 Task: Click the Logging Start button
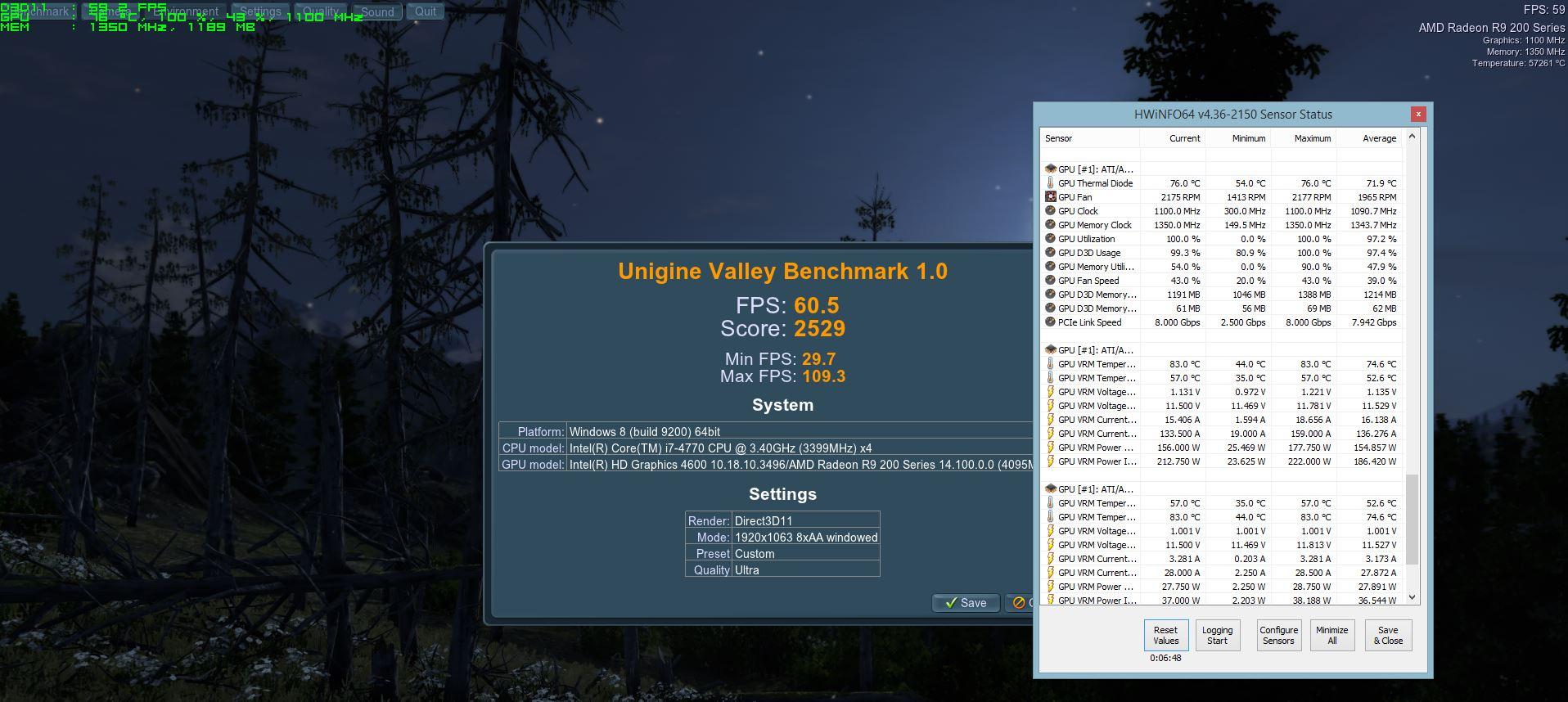pyautogui.click(x=1217, y=635)
